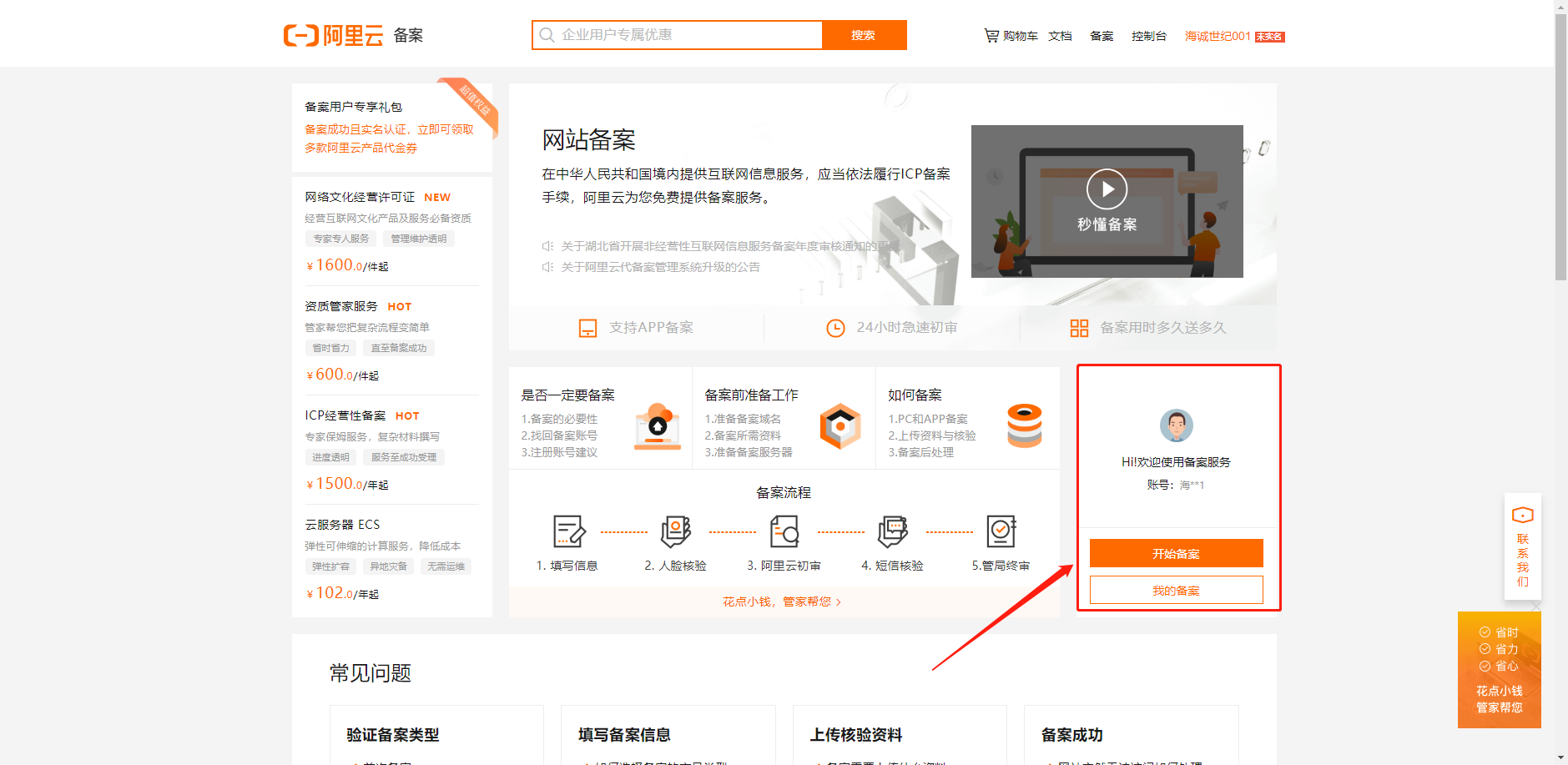The height and width of the screenshot is (765, 1568).
Task: Click the 备案前准备工作 heading
Action: click(752, 395)
